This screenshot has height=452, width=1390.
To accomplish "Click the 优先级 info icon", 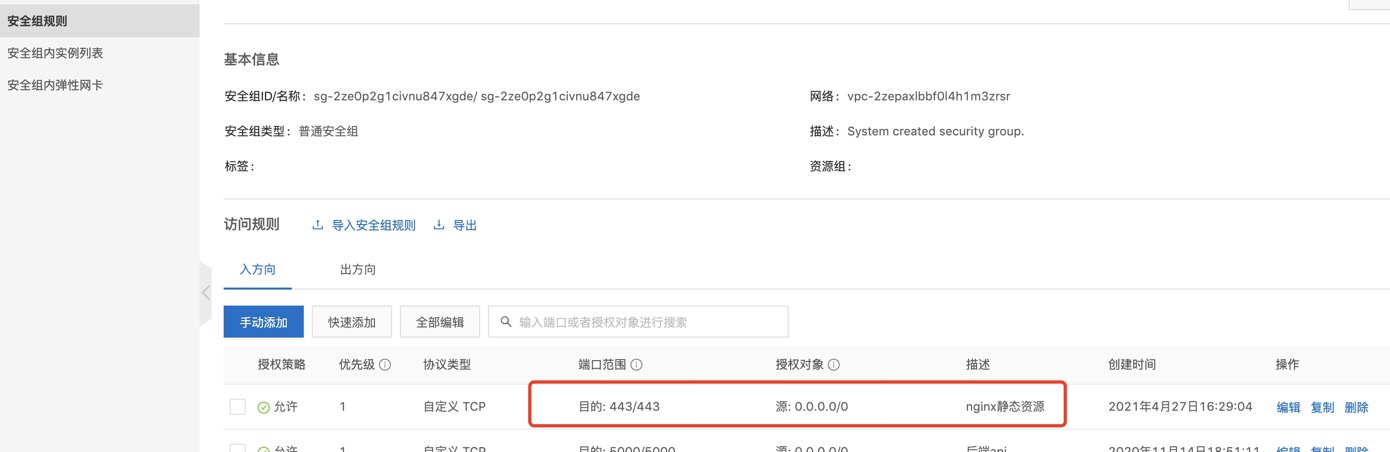I will [x=385, y=365].
